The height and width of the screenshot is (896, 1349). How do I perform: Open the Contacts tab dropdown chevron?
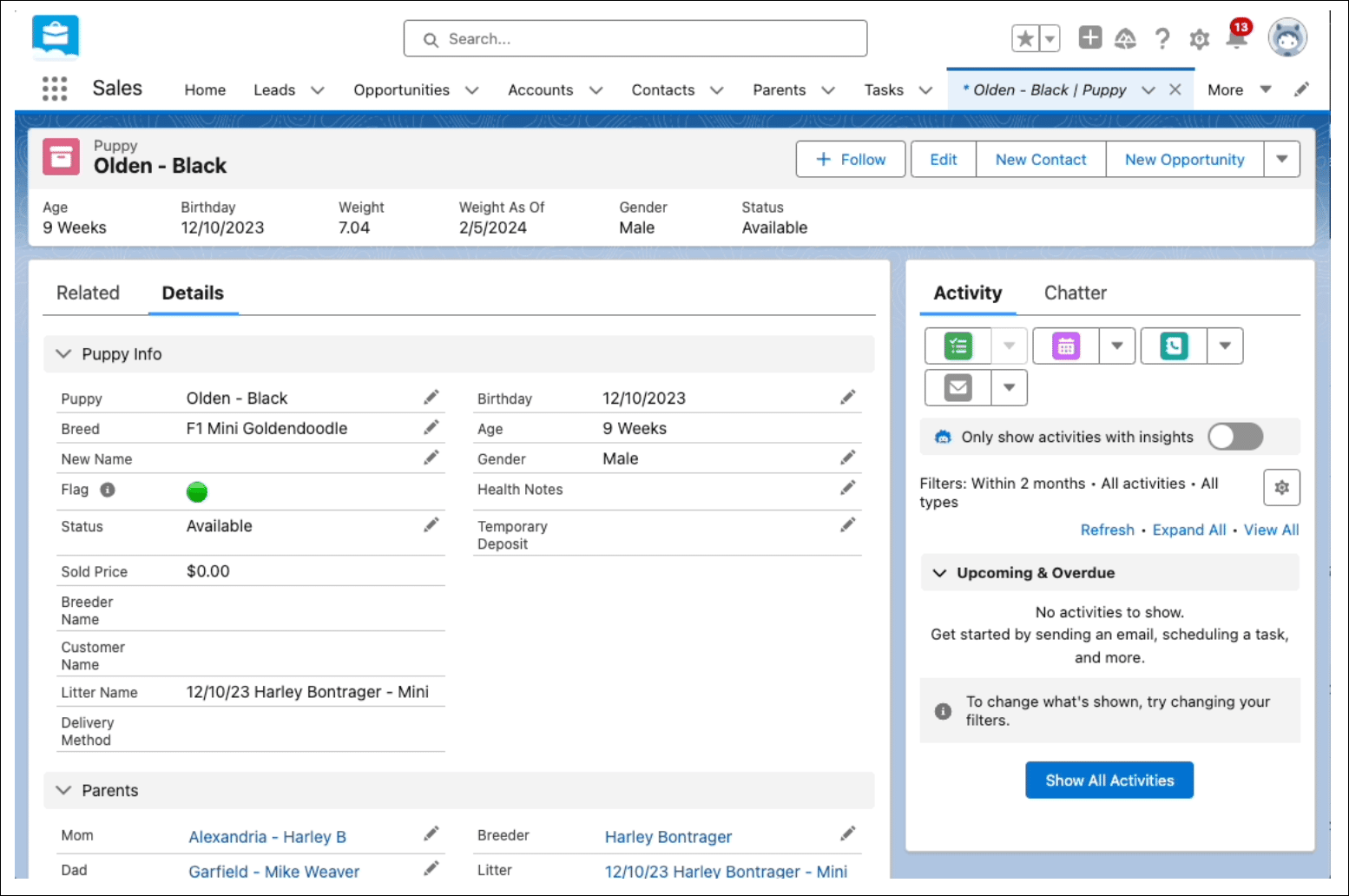click(717, 89)
